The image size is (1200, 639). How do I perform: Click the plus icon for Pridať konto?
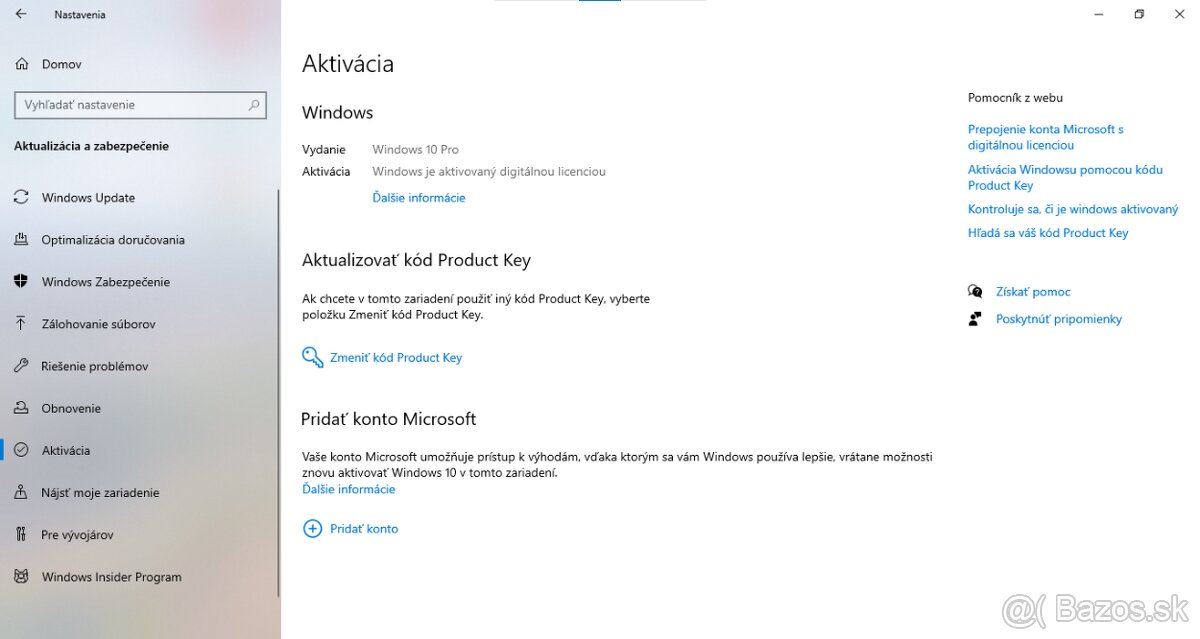[x=312, y=529]
